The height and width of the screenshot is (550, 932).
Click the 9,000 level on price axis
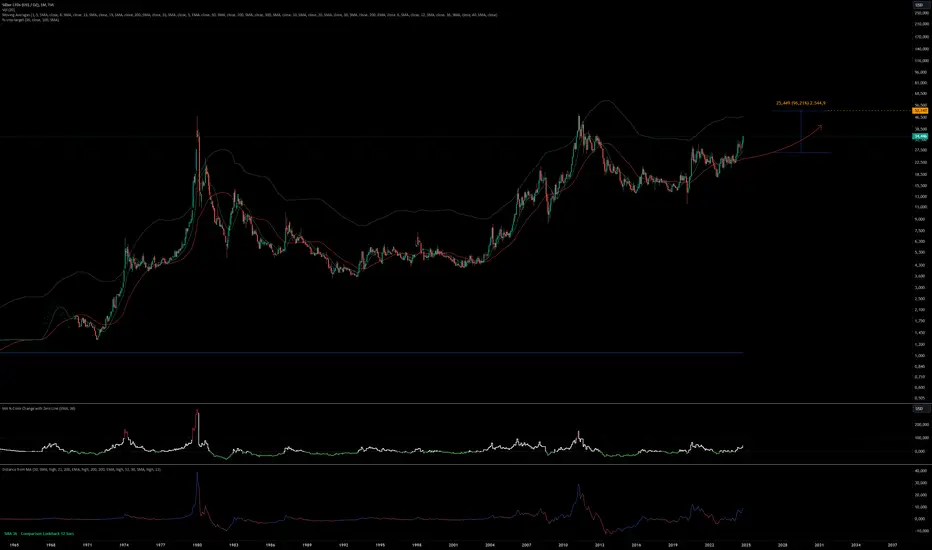[920, 219]
